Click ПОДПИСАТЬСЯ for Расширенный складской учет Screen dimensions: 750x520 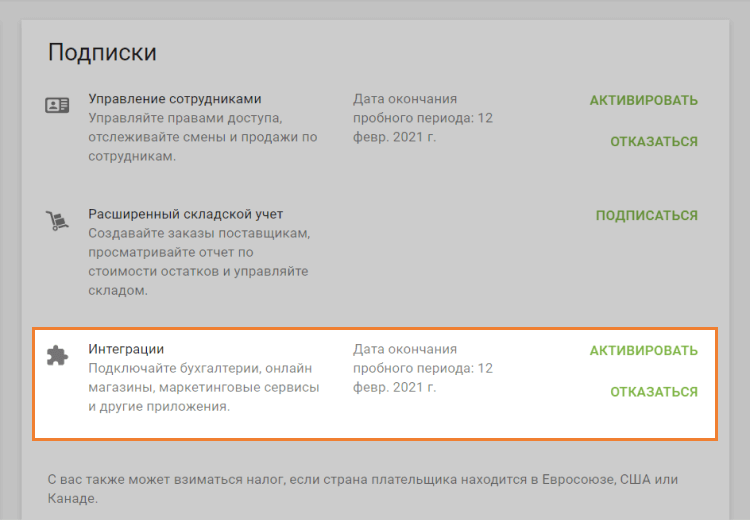(x=647, y=216)
